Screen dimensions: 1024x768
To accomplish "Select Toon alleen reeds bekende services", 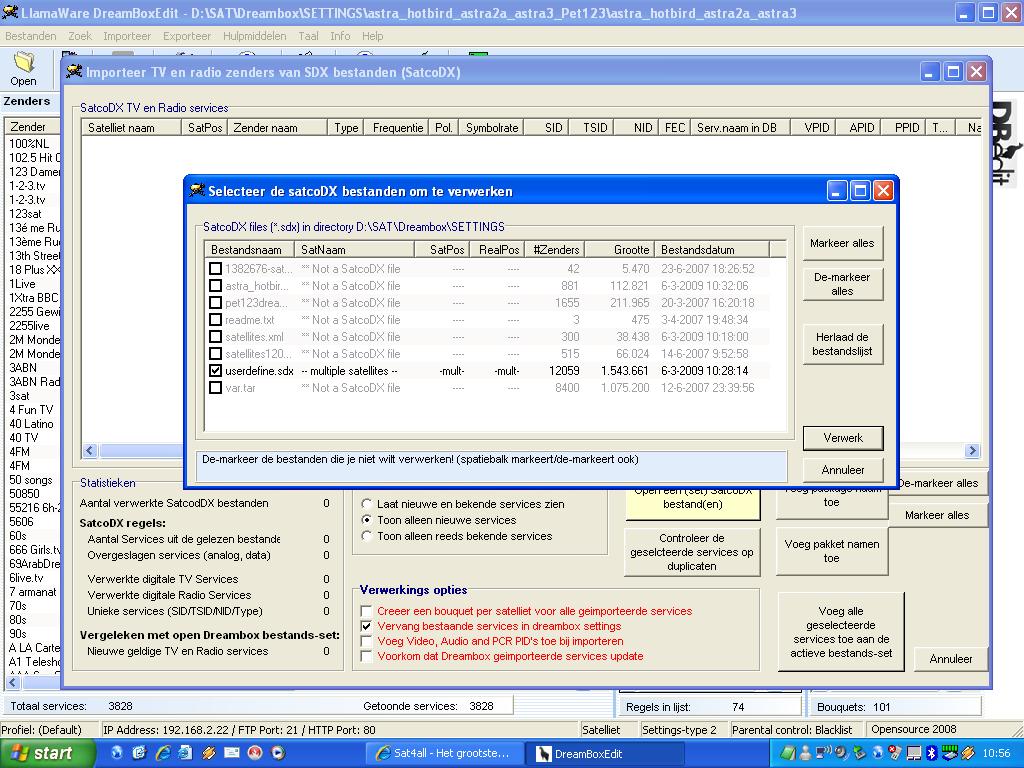I will point(367,536).
